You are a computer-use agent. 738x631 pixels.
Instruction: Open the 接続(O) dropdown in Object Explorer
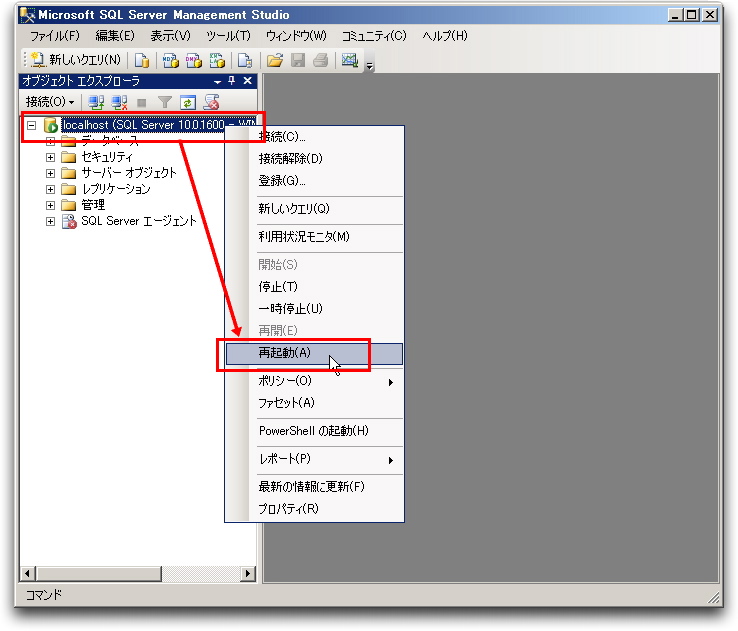50,102
